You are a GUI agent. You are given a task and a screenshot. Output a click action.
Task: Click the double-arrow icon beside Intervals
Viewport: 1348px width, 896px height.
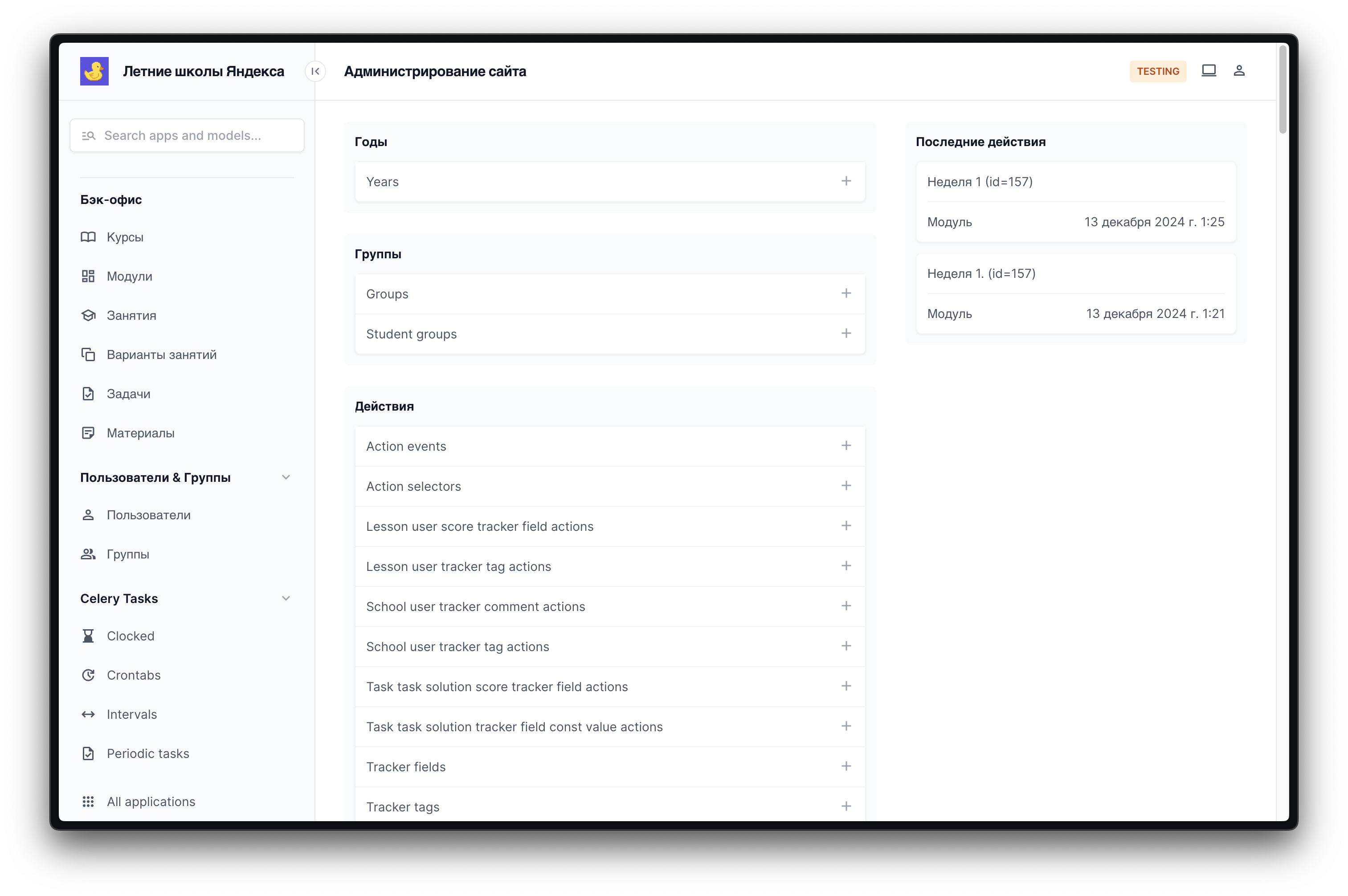coord(88,714)
